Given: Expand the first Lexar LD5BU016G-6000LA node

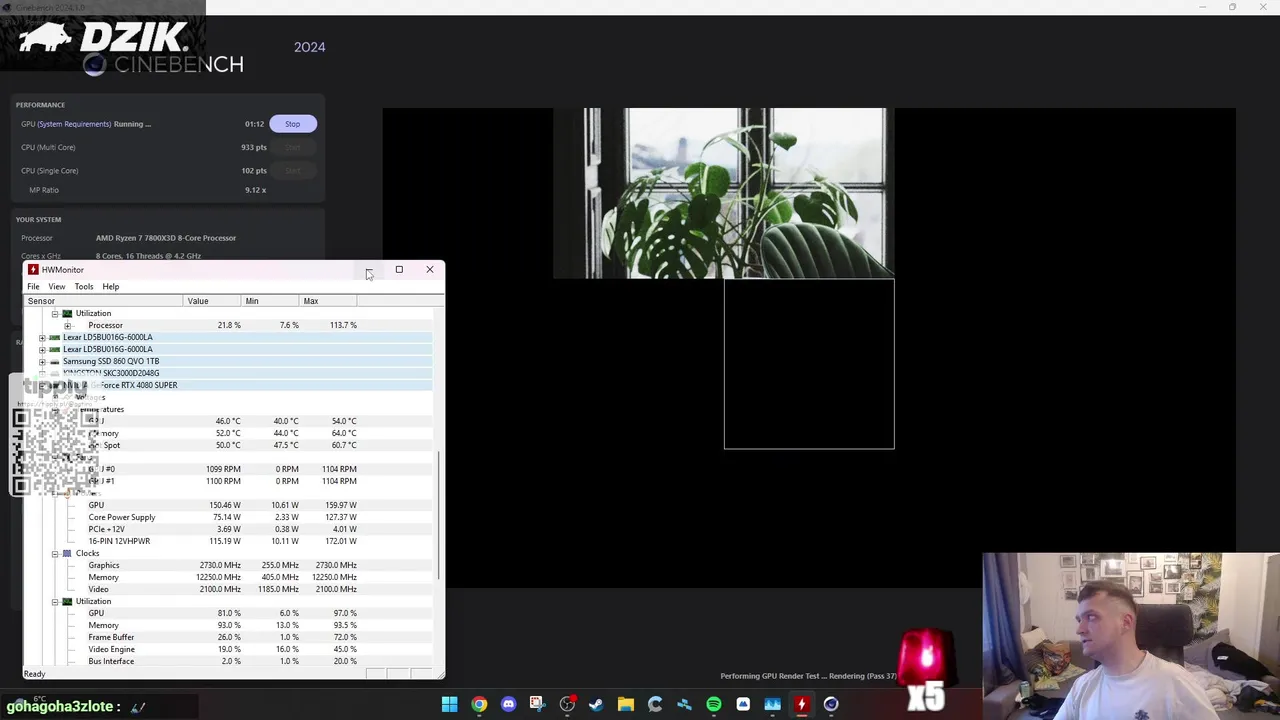Looking at the screenshot, I should (42, 337).
